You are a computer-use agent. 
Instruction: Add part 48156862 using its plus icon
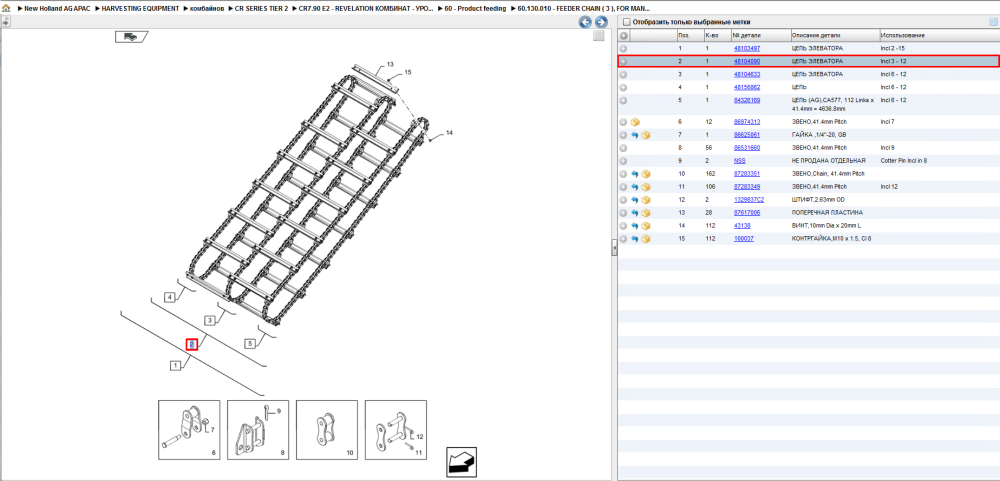click(x=624, y=87)
